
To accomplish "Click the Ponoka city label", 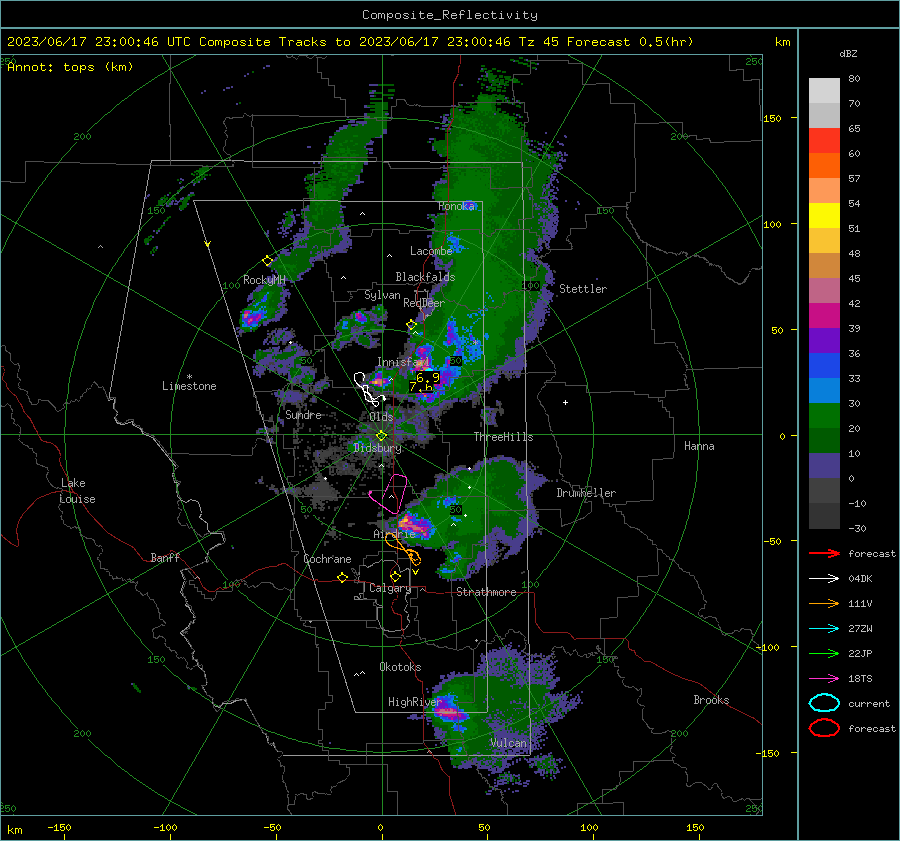I will [x=457, y=206].
